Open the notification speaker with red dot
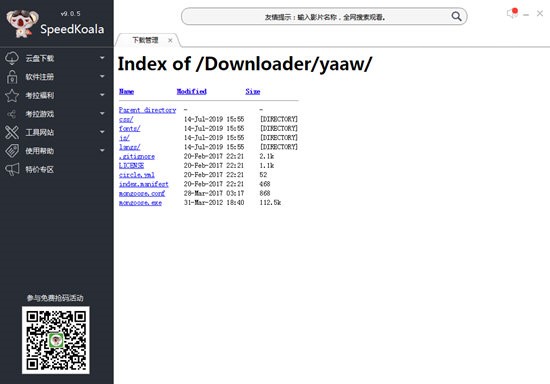Screen dimensions: 550x384 pos(512,13)
